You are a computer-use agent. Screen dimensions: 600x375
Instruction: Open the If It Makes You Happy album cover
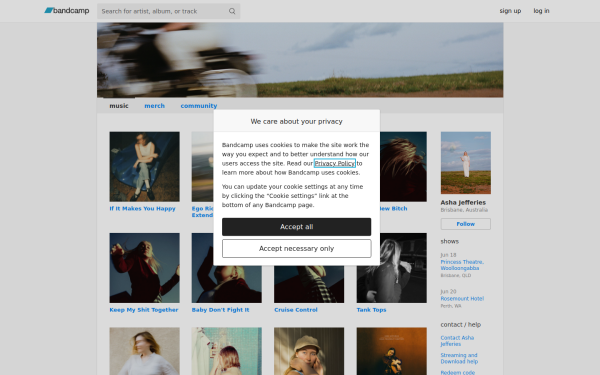(x=144, y=166)
